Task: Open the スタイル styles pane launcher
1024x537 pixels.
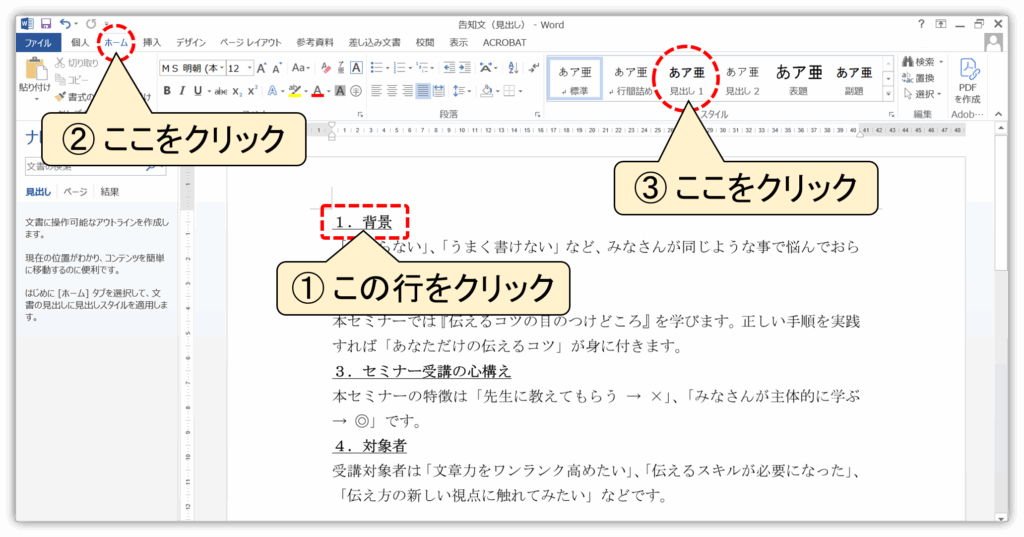Action: pyautogui.click(x=891, y=114)
